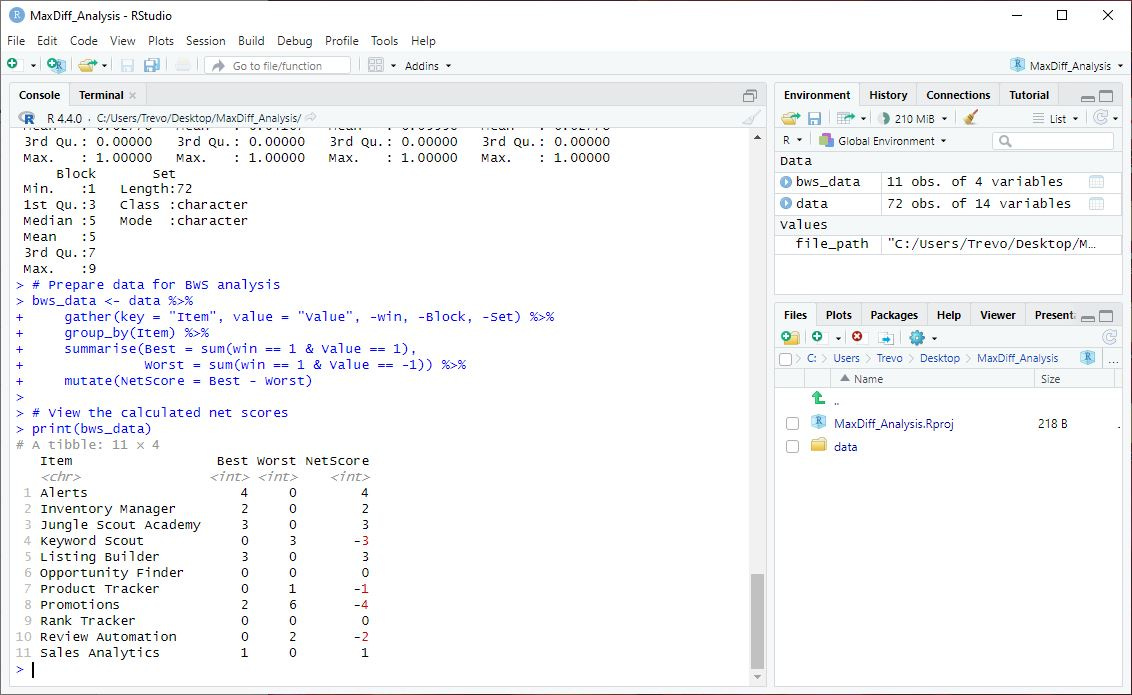Open the MaxDiff_Analysis project dropdown
Viewport: 1132px width, 695px height.
pyautogui.click(x=1067, y=66)
